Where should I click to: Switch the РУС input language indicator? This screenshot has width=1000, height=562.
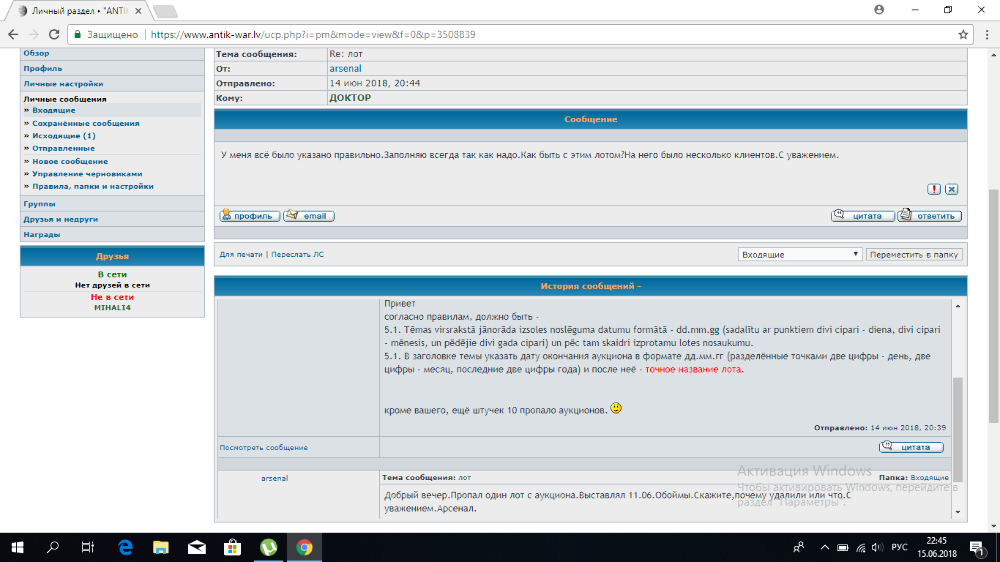point(899,547)
